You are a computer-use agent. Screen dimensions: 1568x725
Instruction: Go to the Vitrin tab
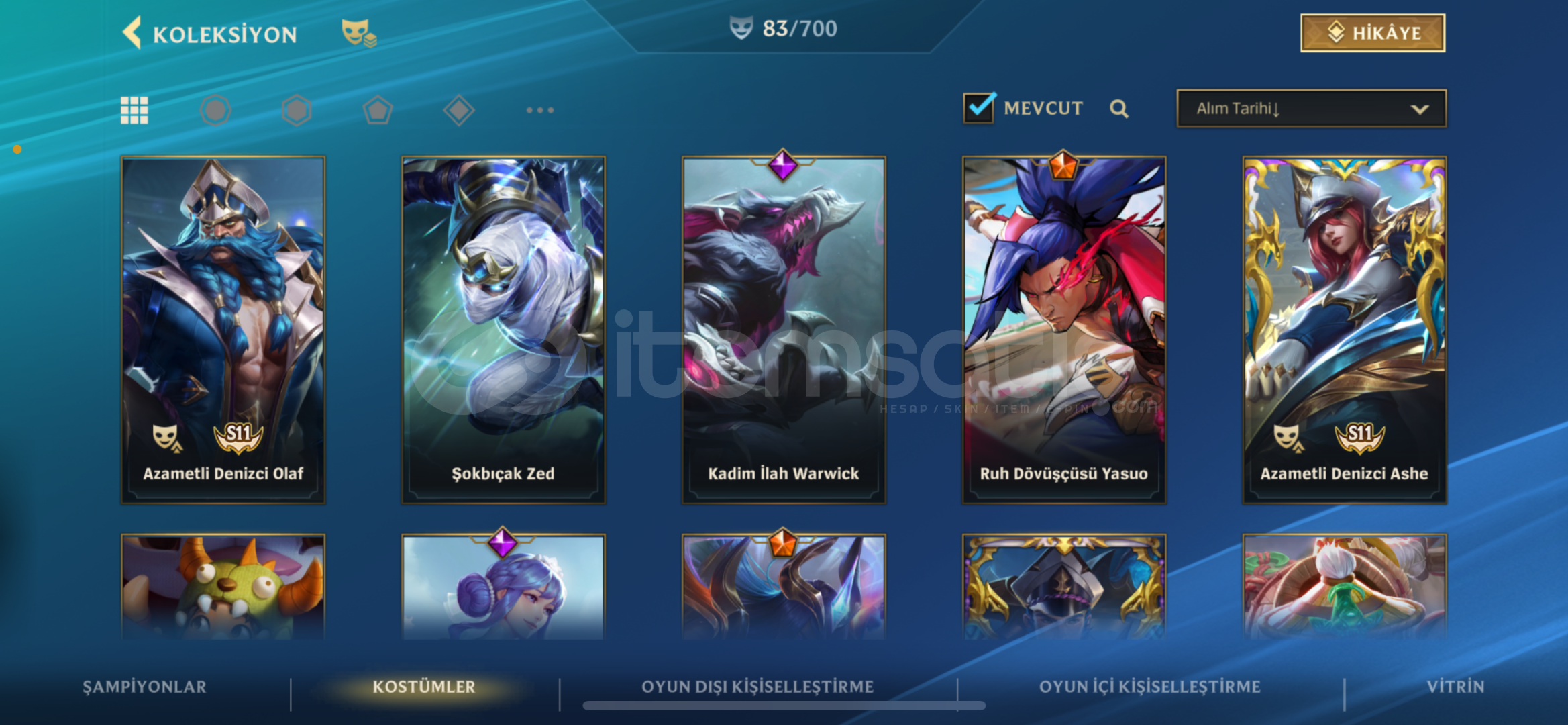1455,687
